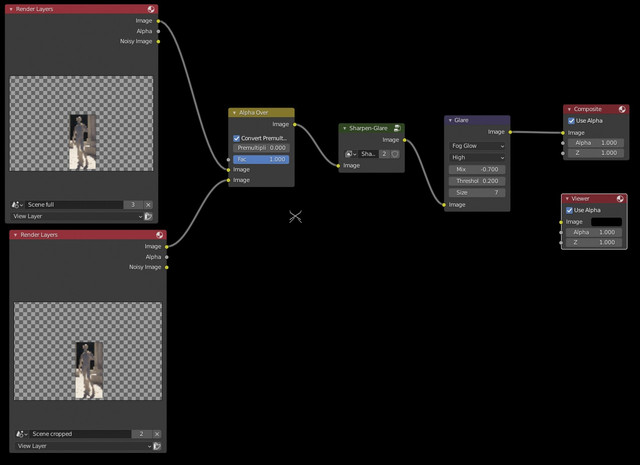Toggle fake user shield in Sharpen-Glare node
The width and height of the screenshot is (640, 465).
tap(395, 154)
